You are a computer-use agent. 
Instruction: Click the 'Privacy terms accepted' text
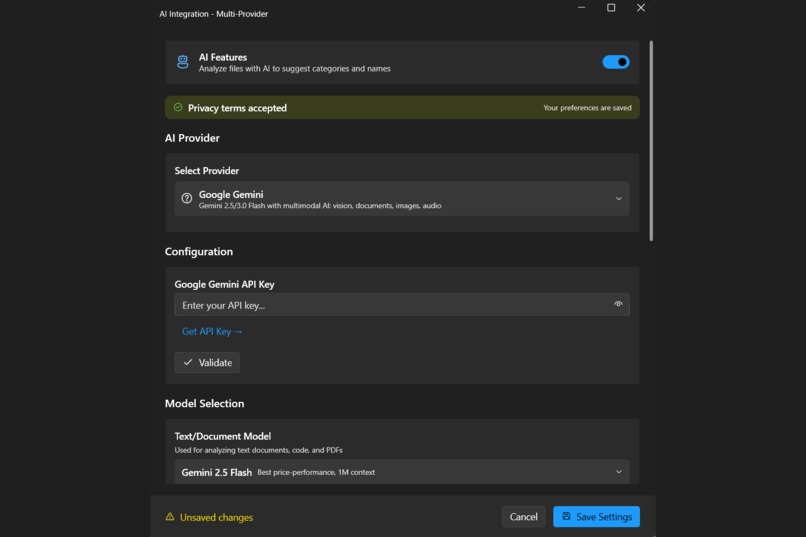[237, 108]
